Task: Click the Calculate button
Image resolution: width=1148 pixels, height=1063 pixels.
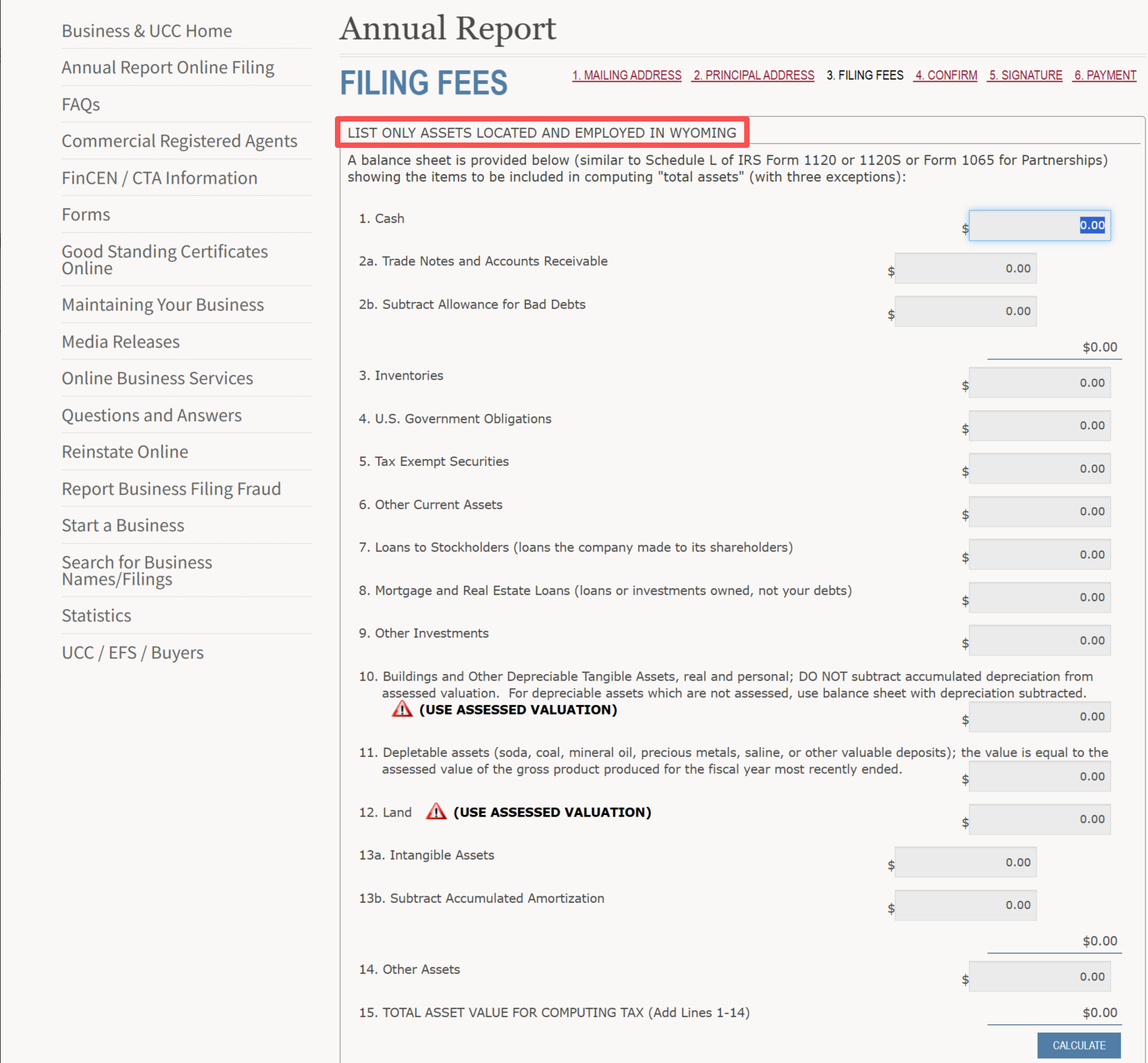Action: 1079,1045
